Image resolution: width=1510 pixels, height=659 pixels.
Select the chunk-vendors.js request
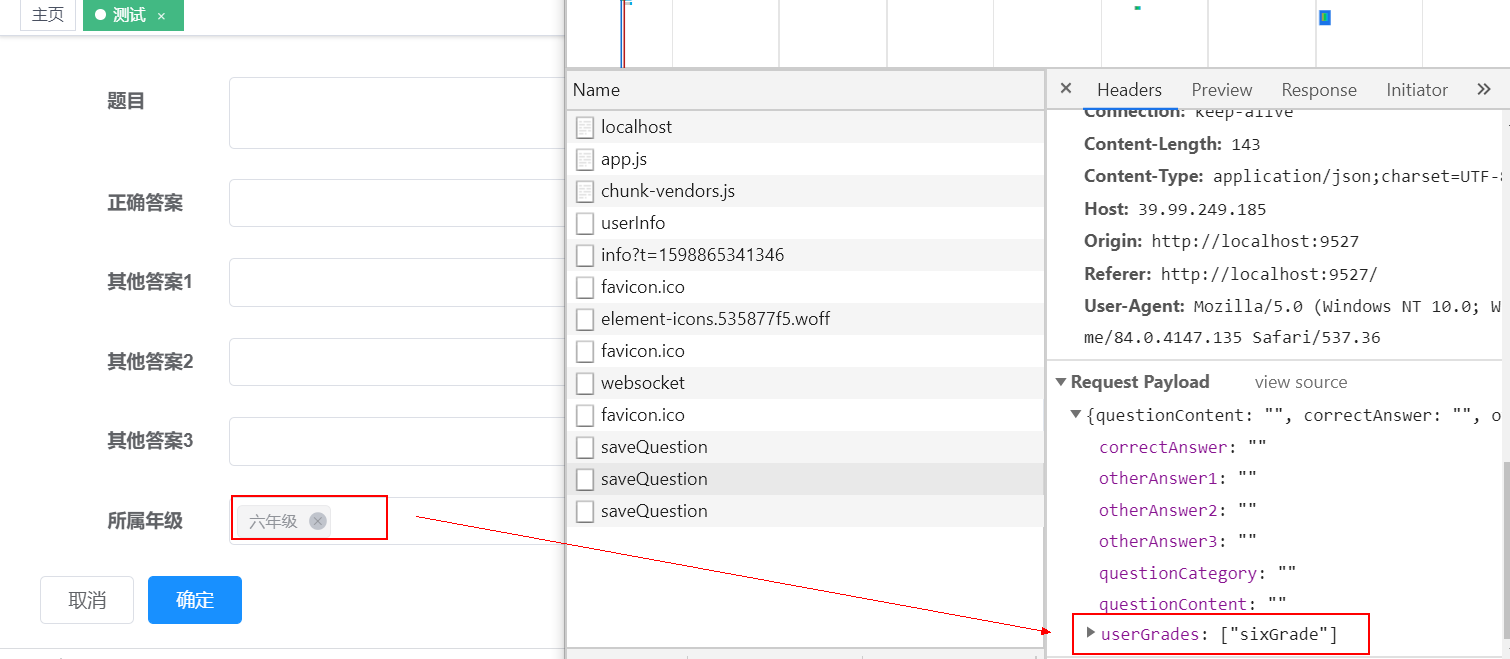click(806, 191)
